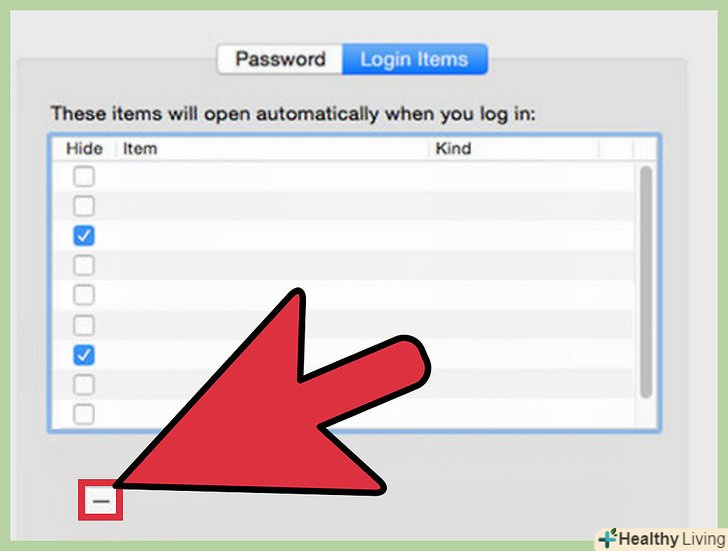The height and width of the screenshot is (551, 728).
Task: Sort by the Hide column header
Action: point(84,149)
